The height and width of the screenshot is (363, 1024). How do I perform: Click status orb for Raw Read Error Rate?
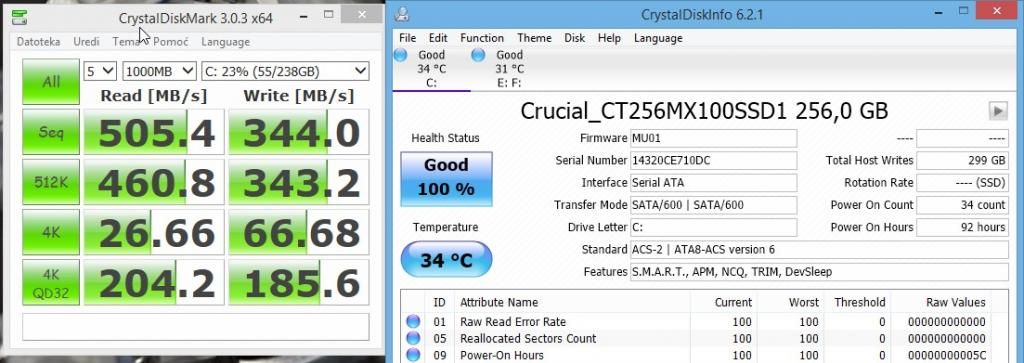point(413,321)
